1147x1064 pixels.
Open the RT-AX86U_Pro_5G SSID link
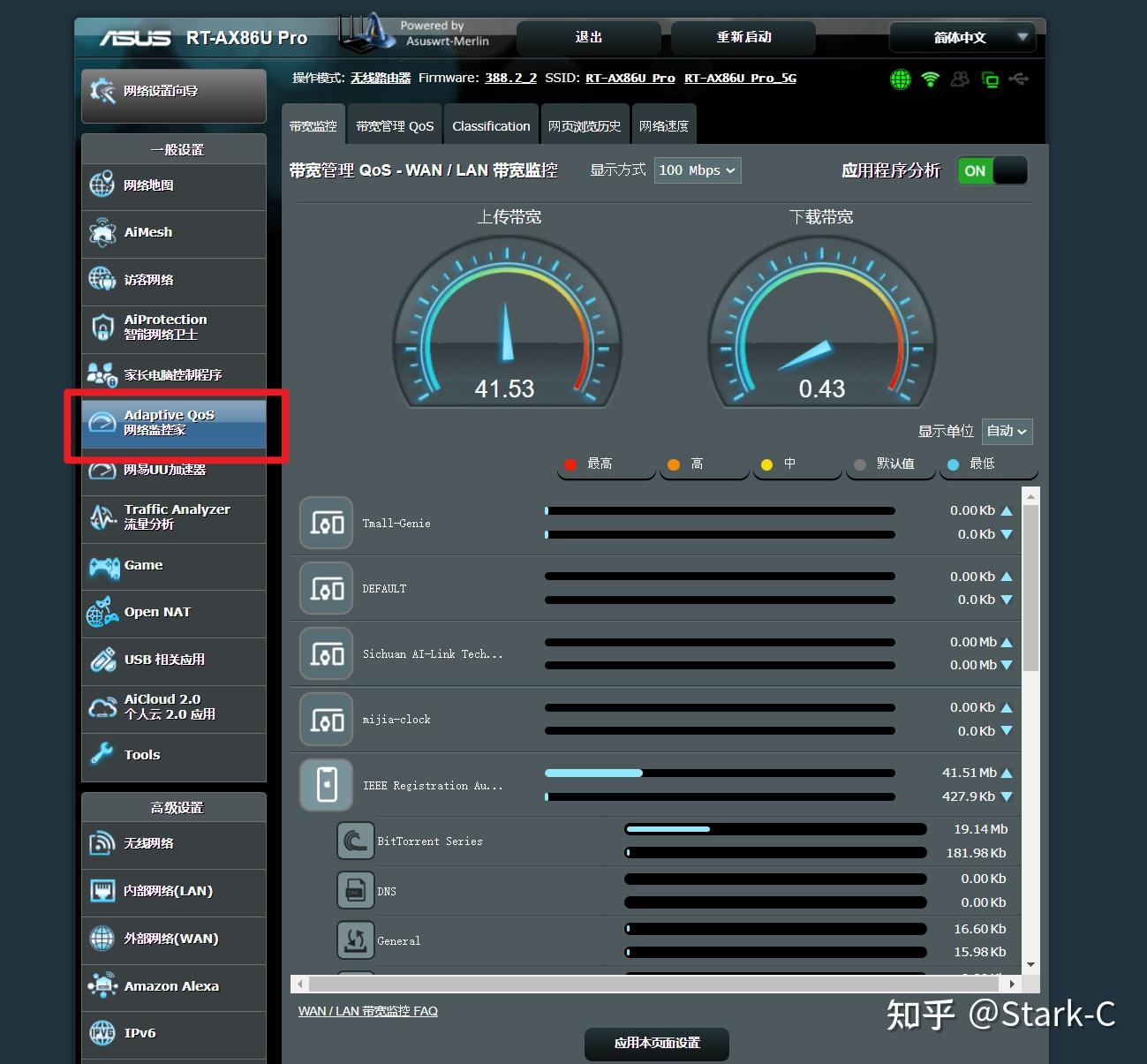740,78
